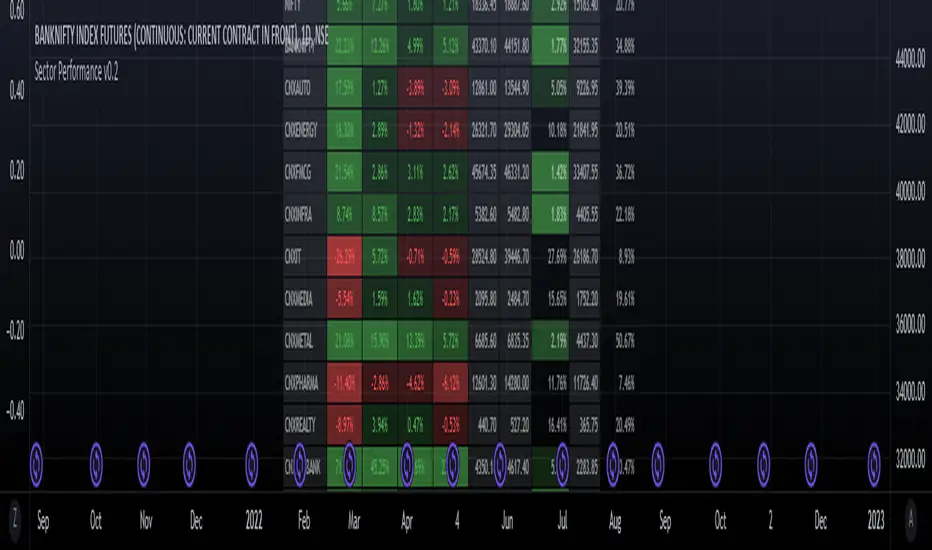This screenshot has height=550, width=932.
Task: Toggle the round A auto-scale button
Action: (x=911, y=520)
